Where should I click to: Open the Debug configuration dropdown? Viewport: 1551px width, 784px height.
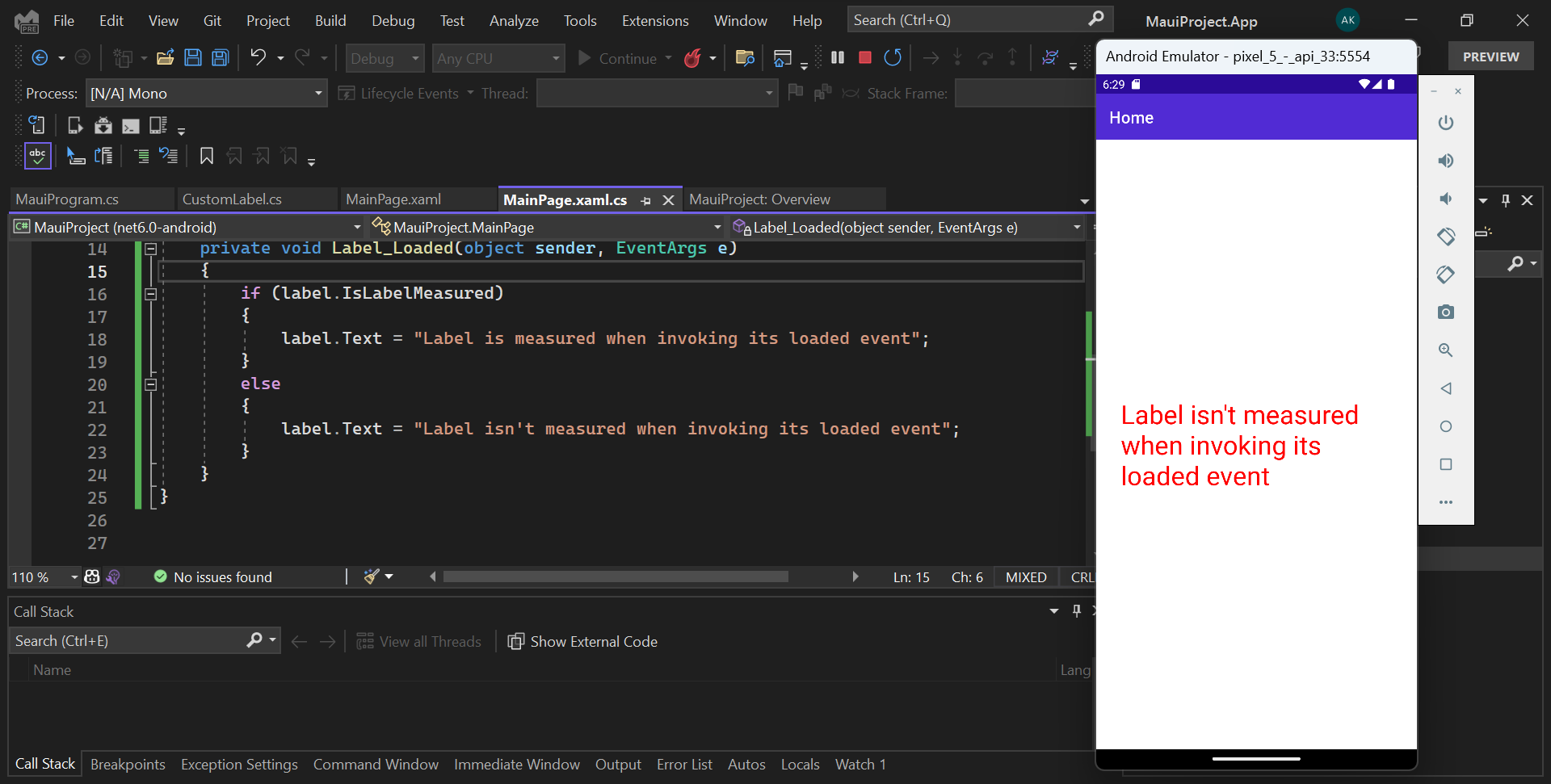385,57
